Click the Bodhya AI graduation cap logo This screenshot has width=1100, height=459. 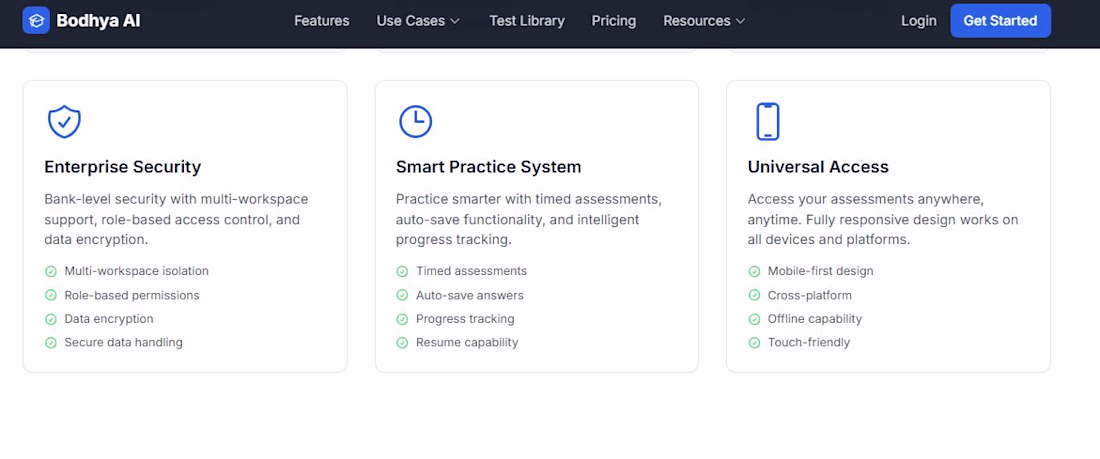coord(36,20)
